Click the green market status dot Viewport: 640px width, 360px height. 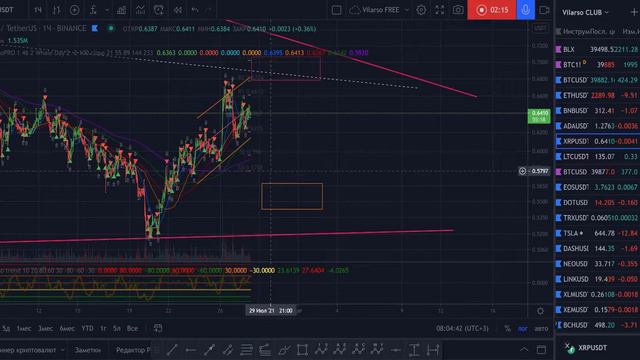111,28
